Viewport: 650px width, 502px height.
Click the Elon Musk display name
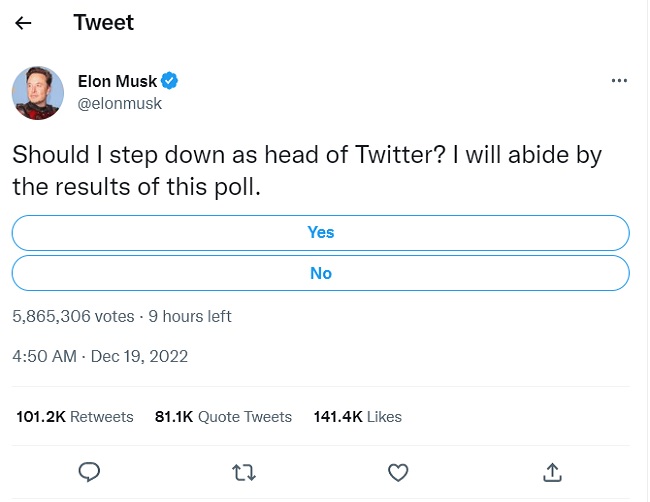click(x=117, y=81)
